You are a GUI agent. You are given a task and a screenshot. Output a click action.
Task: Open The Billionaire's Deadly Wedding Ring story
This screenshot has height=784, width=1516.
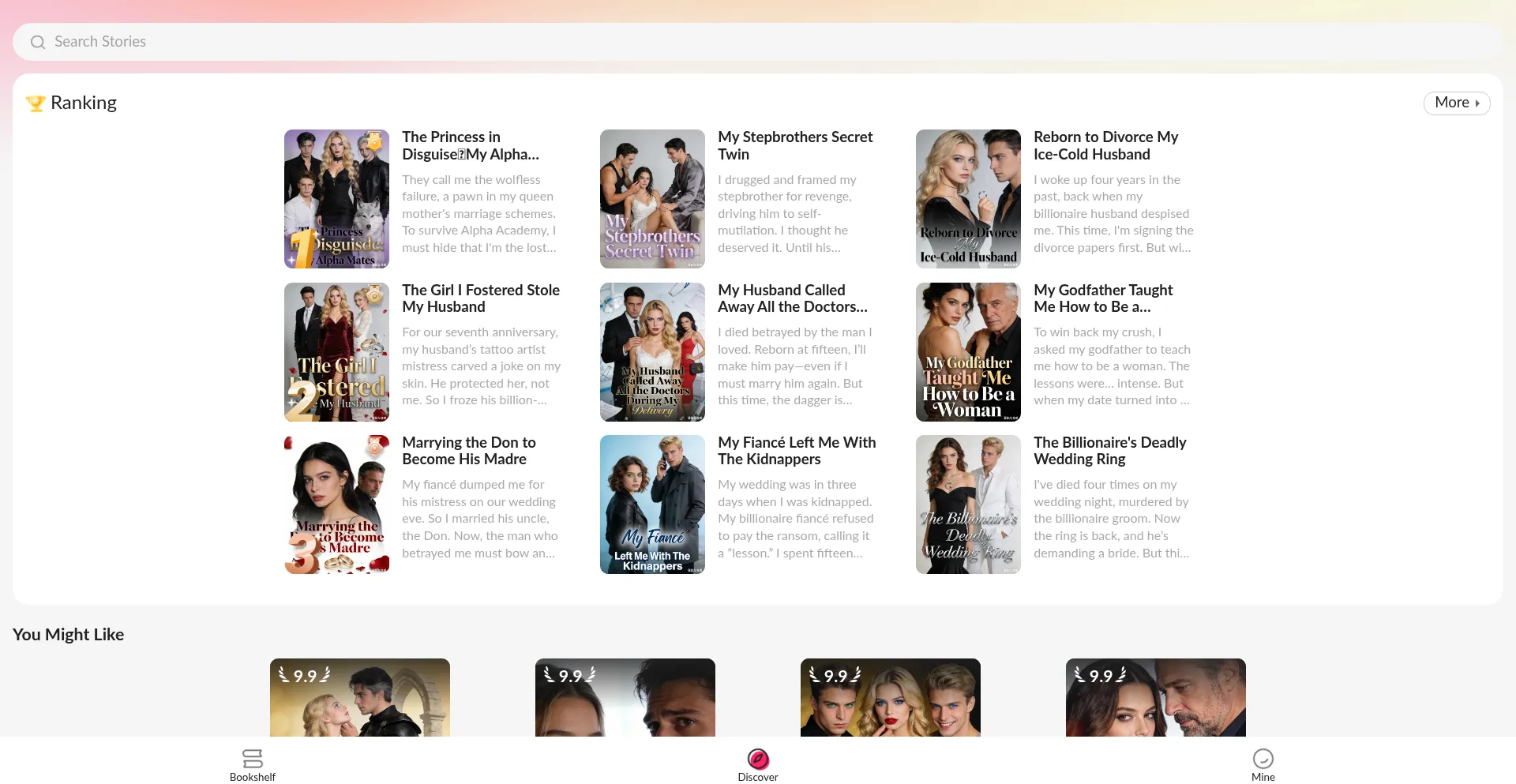(x=967, y=504)
